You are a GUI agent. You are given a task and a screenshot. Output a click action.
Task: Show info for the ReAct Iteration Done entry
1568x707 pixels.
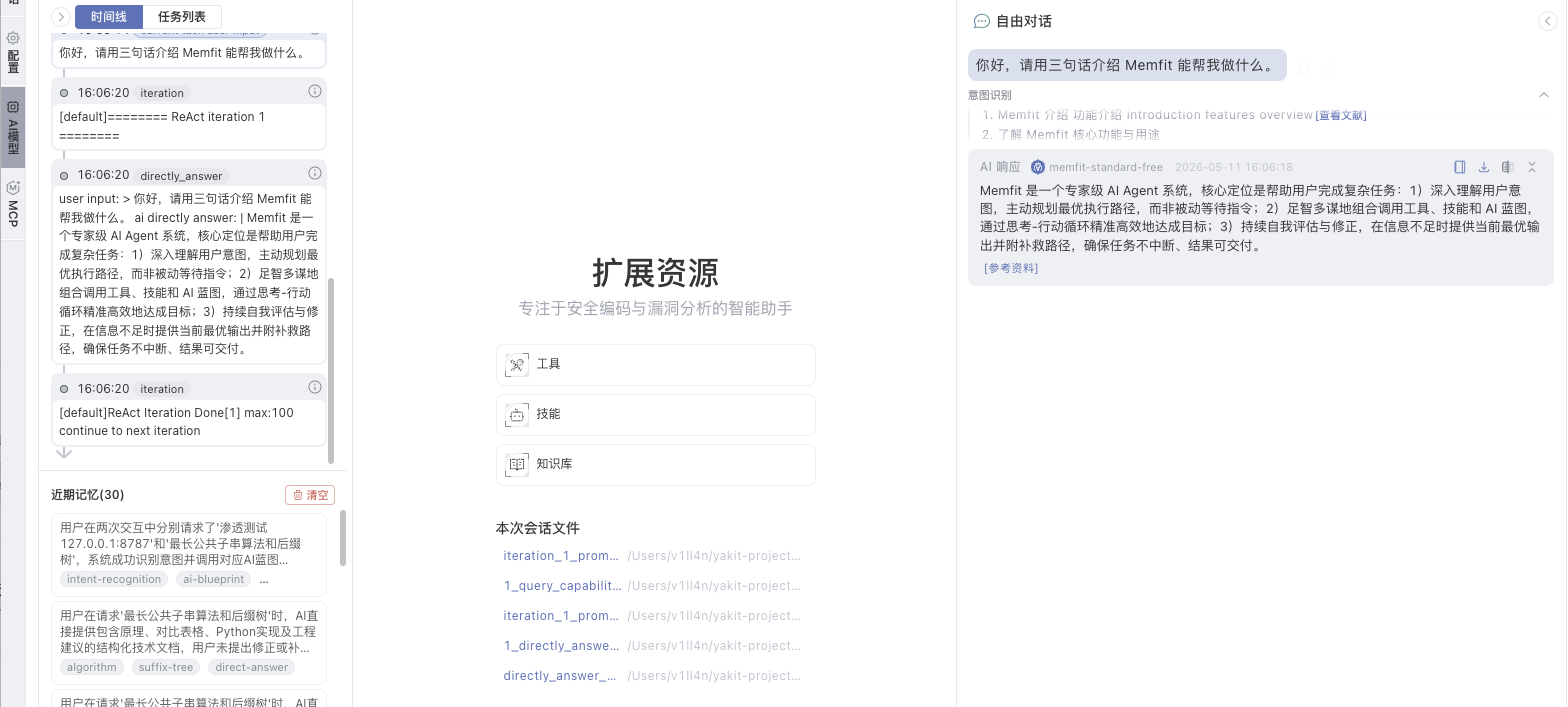[x=314, y=387]
